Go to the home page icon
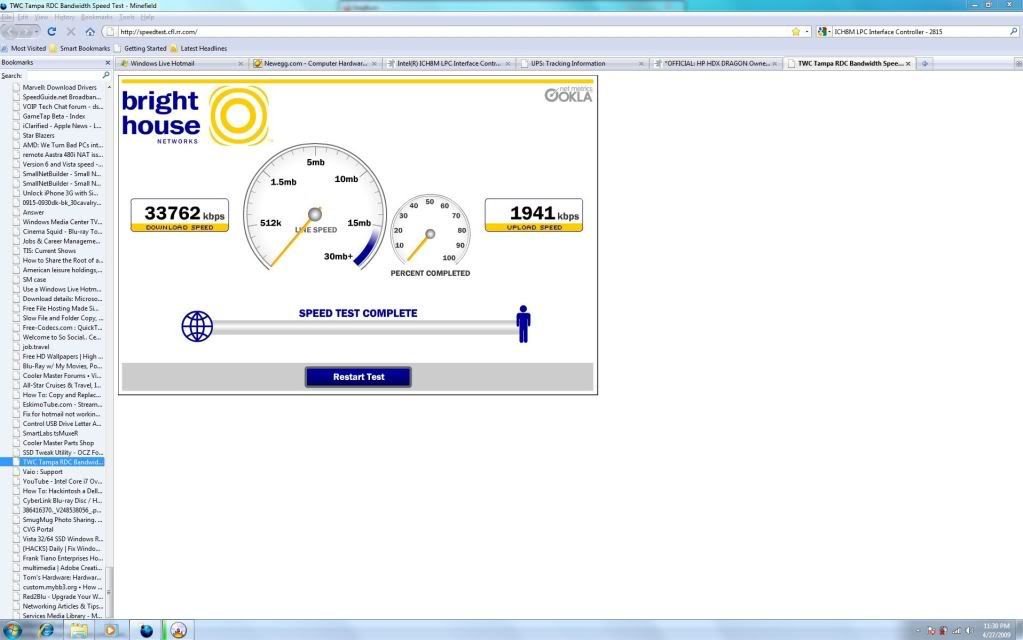This screenshot has width=1023, height=640. coord(90,31)
